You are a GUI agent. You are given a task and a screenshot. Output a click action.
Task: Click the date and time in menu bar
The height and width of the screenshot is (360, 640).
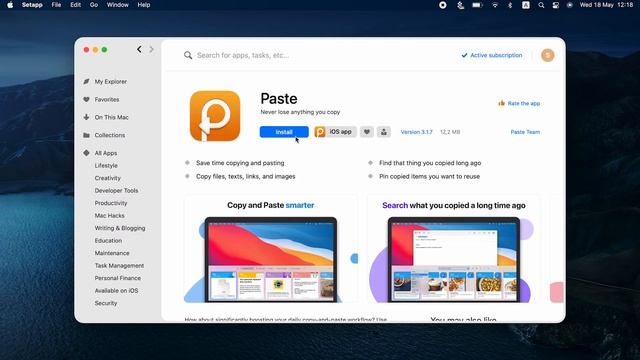606,5
